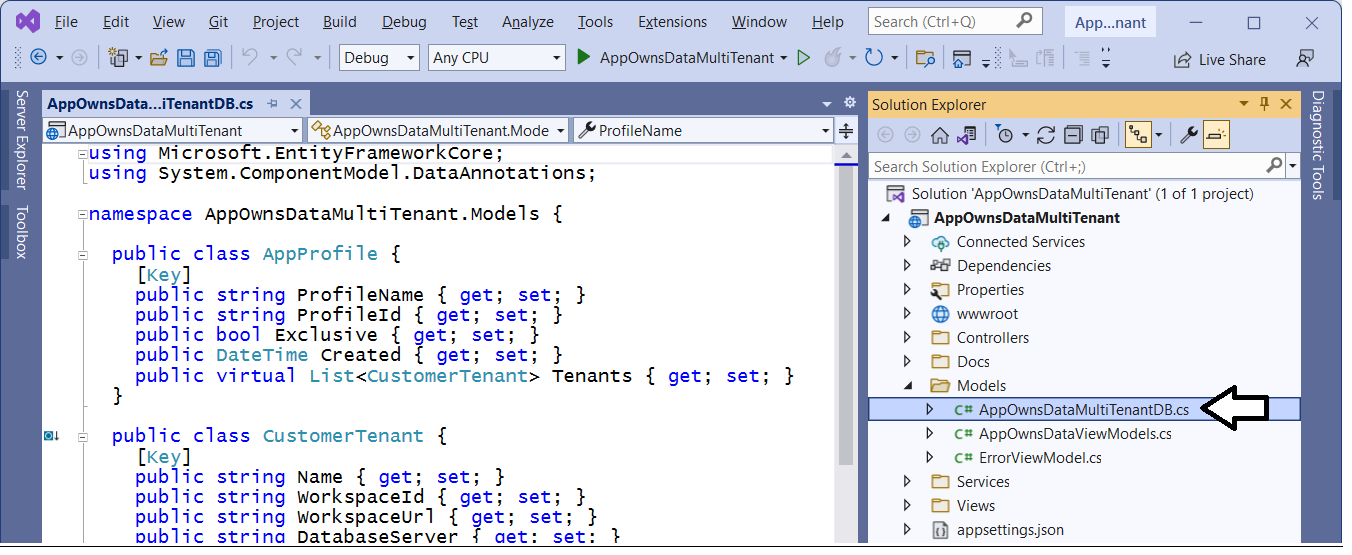Click the magnifier icon in the Solution Explorer search box
Screen dimensions: 1352x555
(1274, 166)
